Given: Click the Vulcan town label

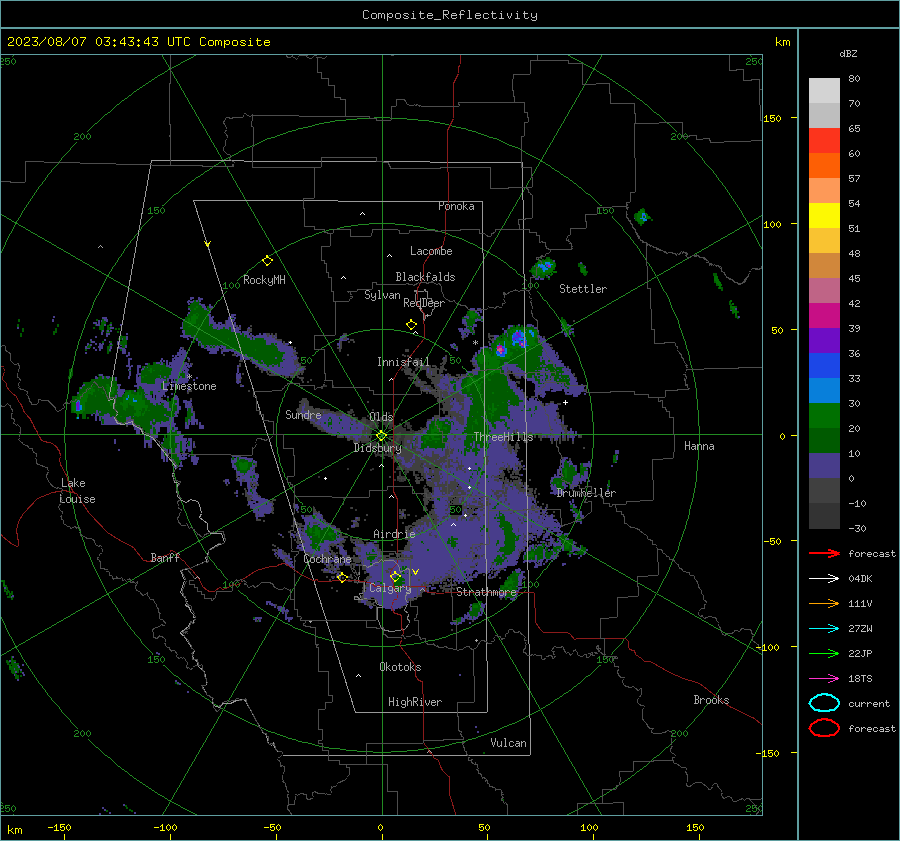Looking at the screenshot, I should click(x=509, y=743).
